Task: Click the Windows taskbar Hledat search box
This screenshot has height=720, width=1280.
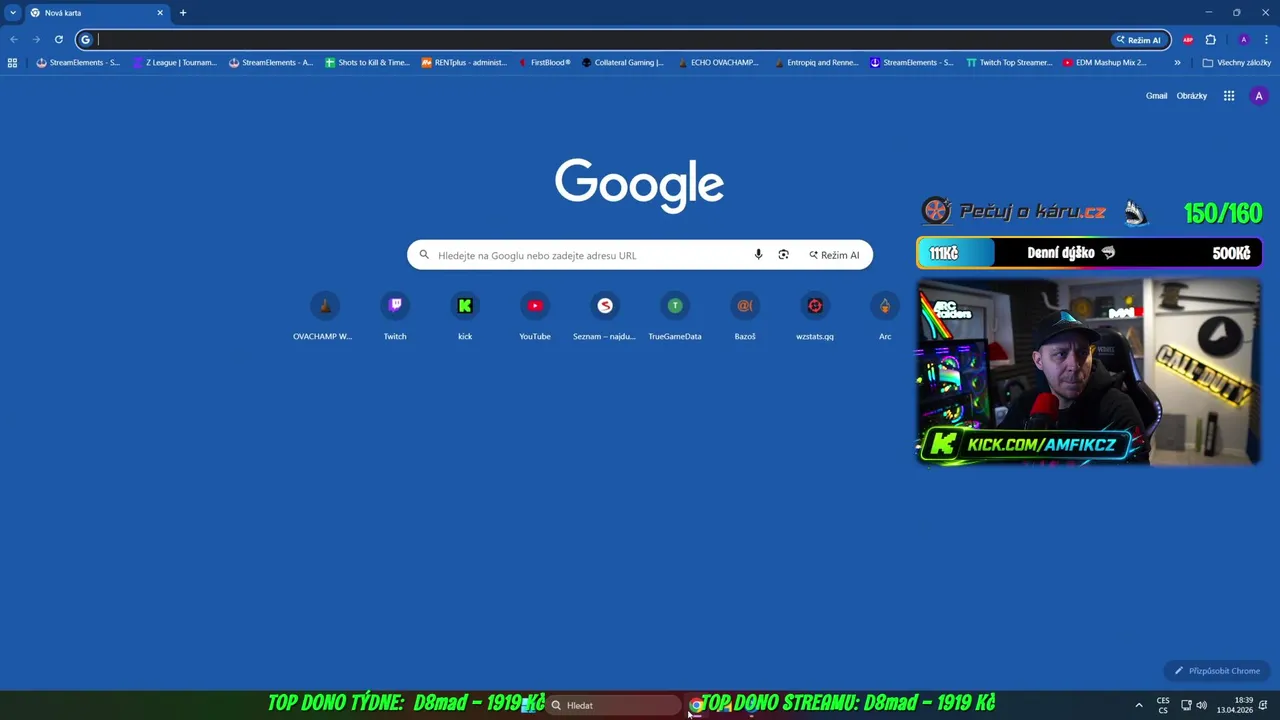Action: [613, 705]
